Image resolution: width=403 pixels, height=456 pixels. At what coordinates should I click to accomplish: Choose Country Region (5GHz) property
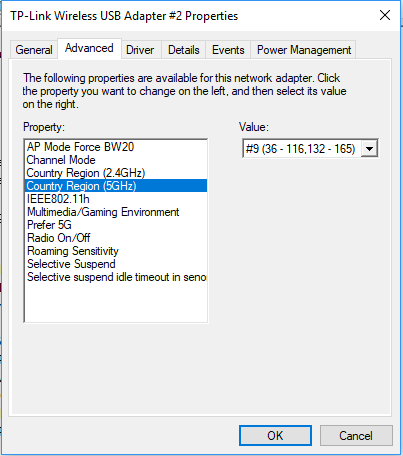116,186
